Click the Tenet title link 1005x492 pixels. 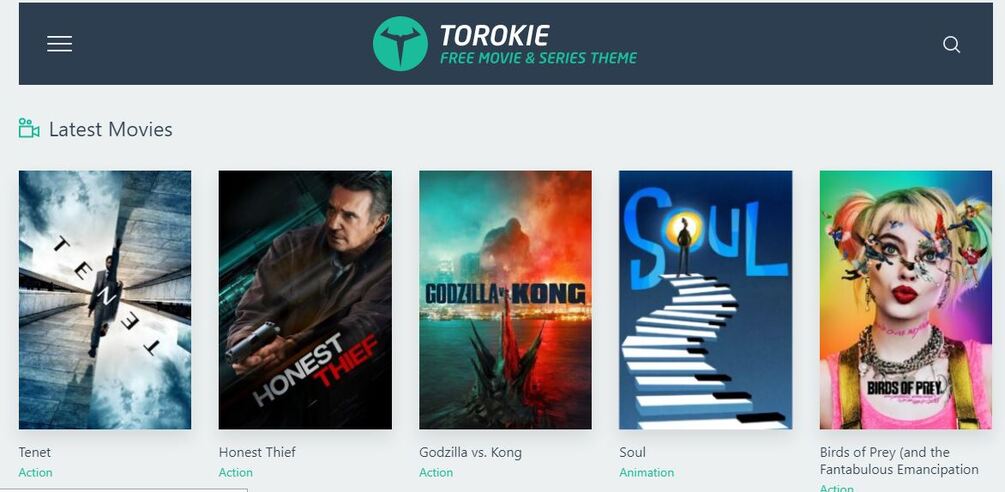point(35,452)
